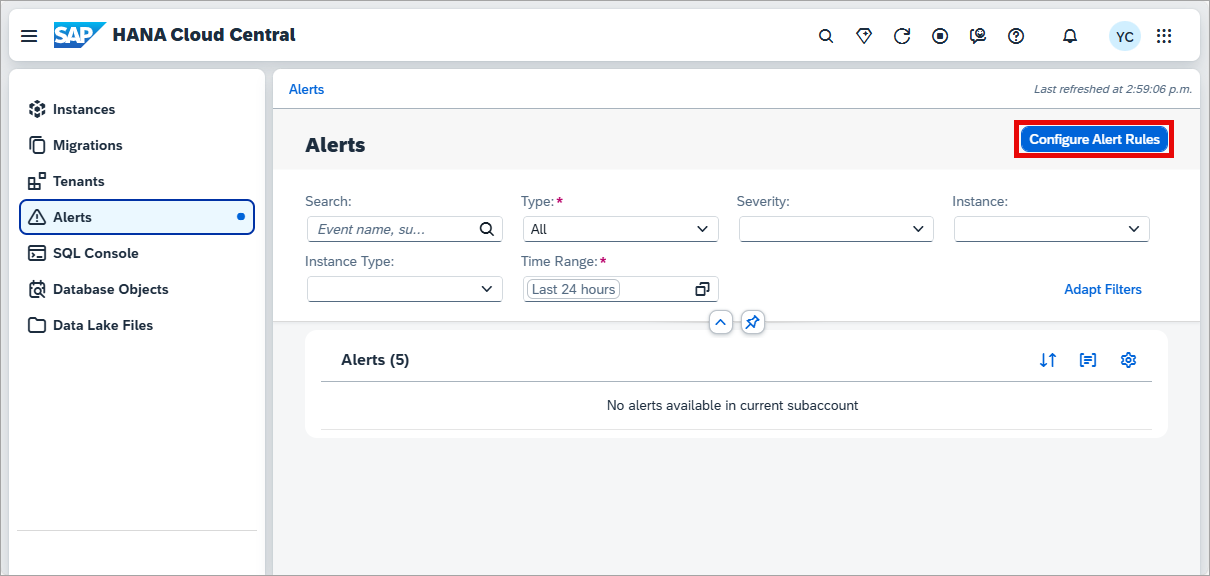Screen dimensions: 1210x576
Task: Open the Severity dropdown
Action: (x=836, y=229)
